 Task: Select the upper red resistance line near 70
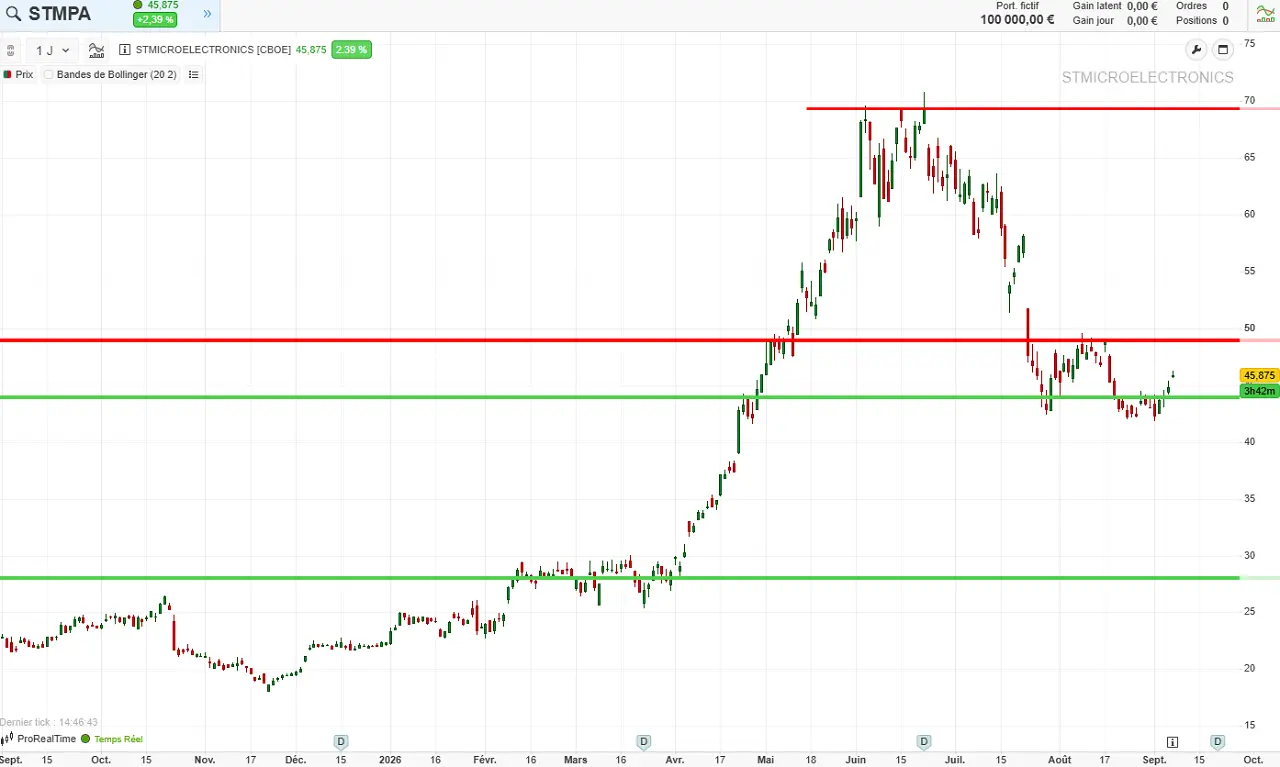pos(1022,108)
